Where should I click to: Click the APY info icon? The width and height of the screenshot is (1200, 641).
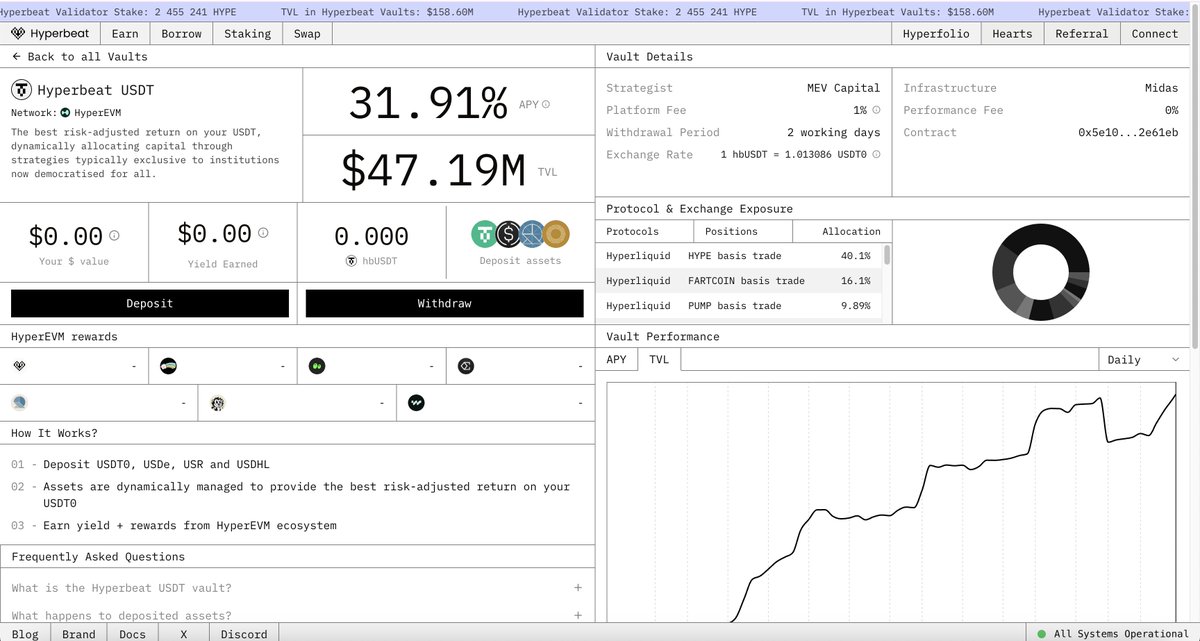coord(546,104)
